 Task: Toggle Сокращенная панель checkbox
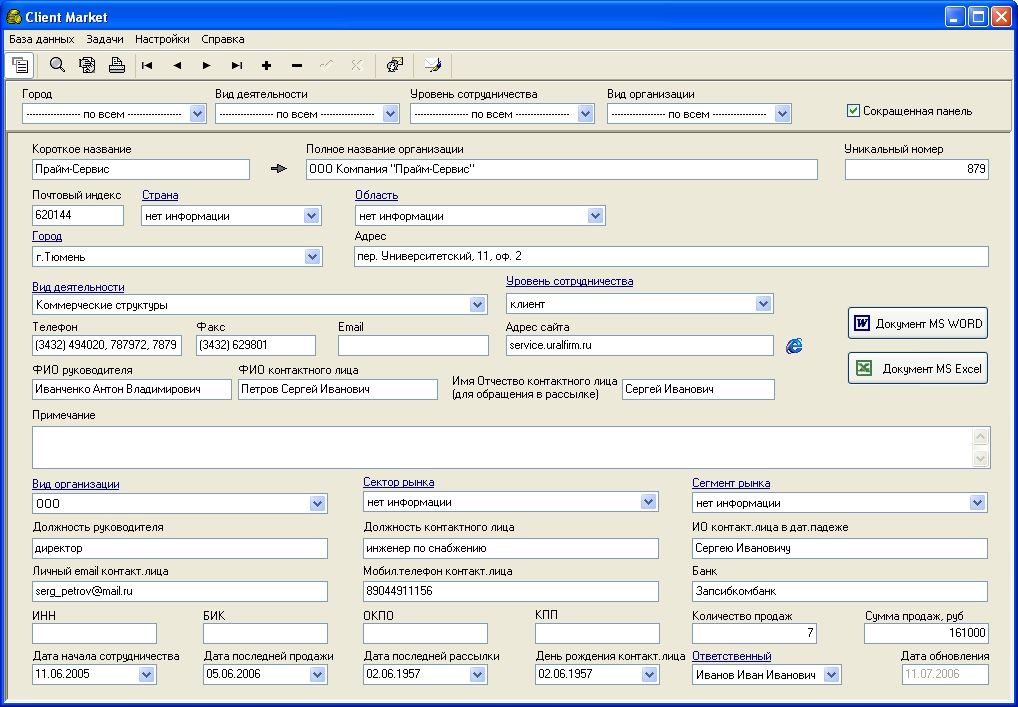click(x=853, y=111)
